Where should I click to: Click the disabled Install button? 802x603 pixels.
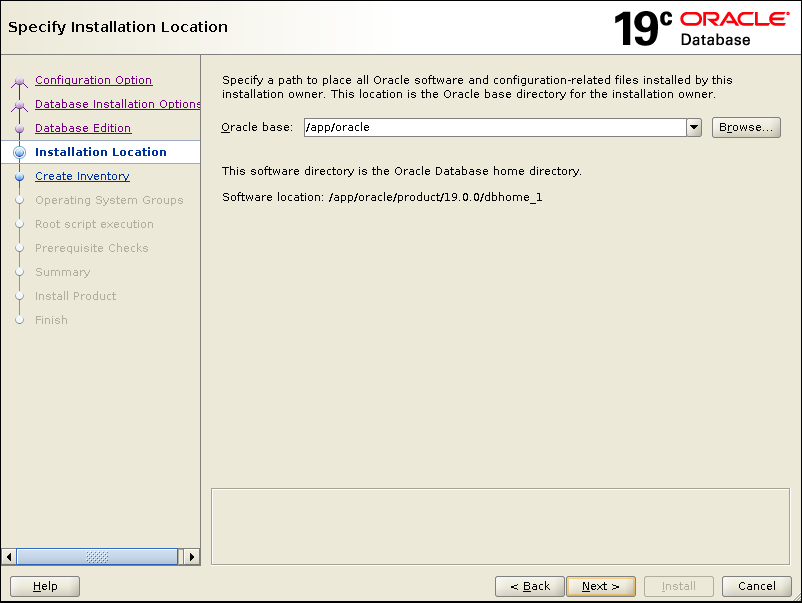679,586
